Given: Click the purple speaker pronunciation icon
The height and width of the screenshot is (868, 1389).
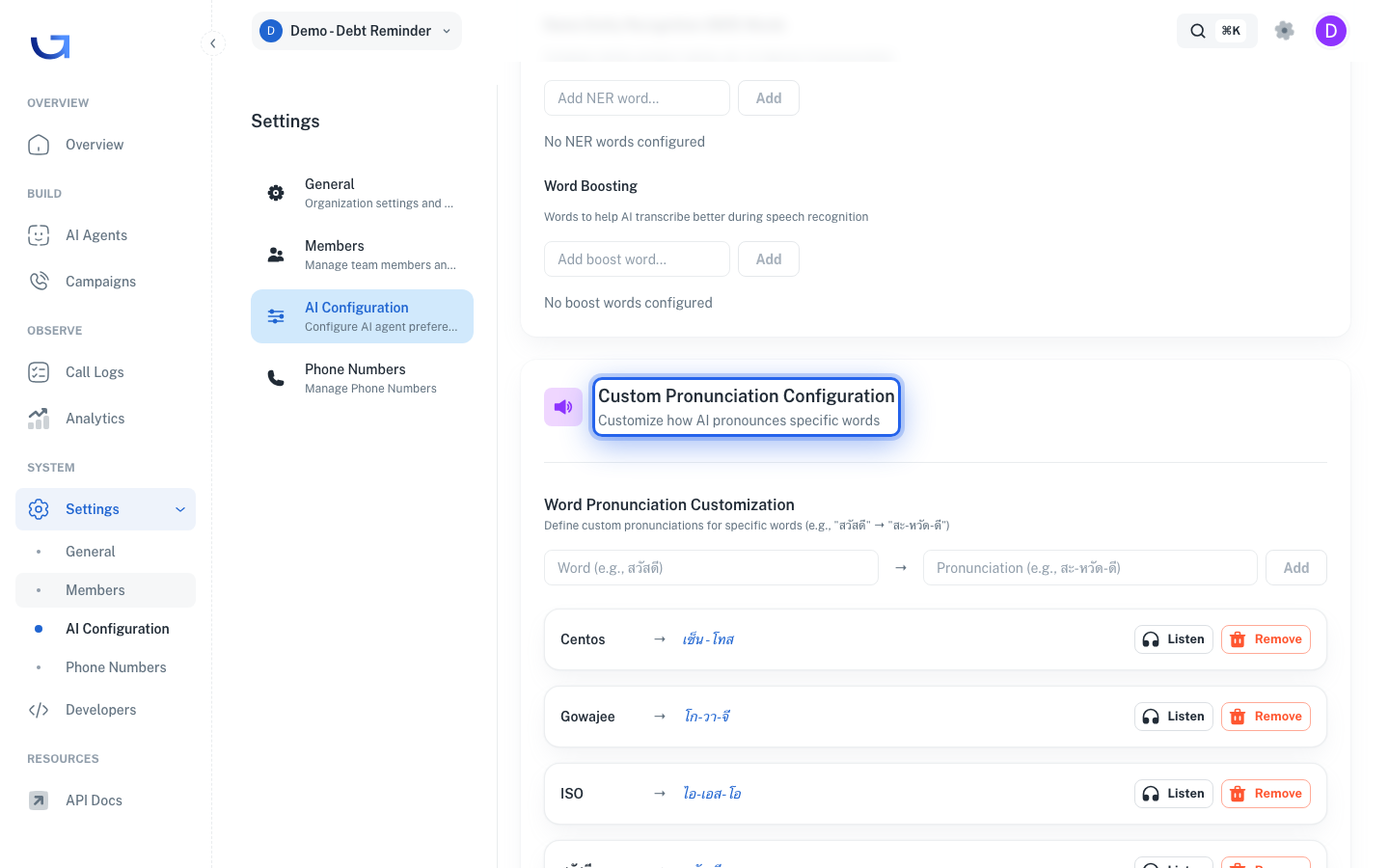Looking at the screenshot, I should (563, 407).
